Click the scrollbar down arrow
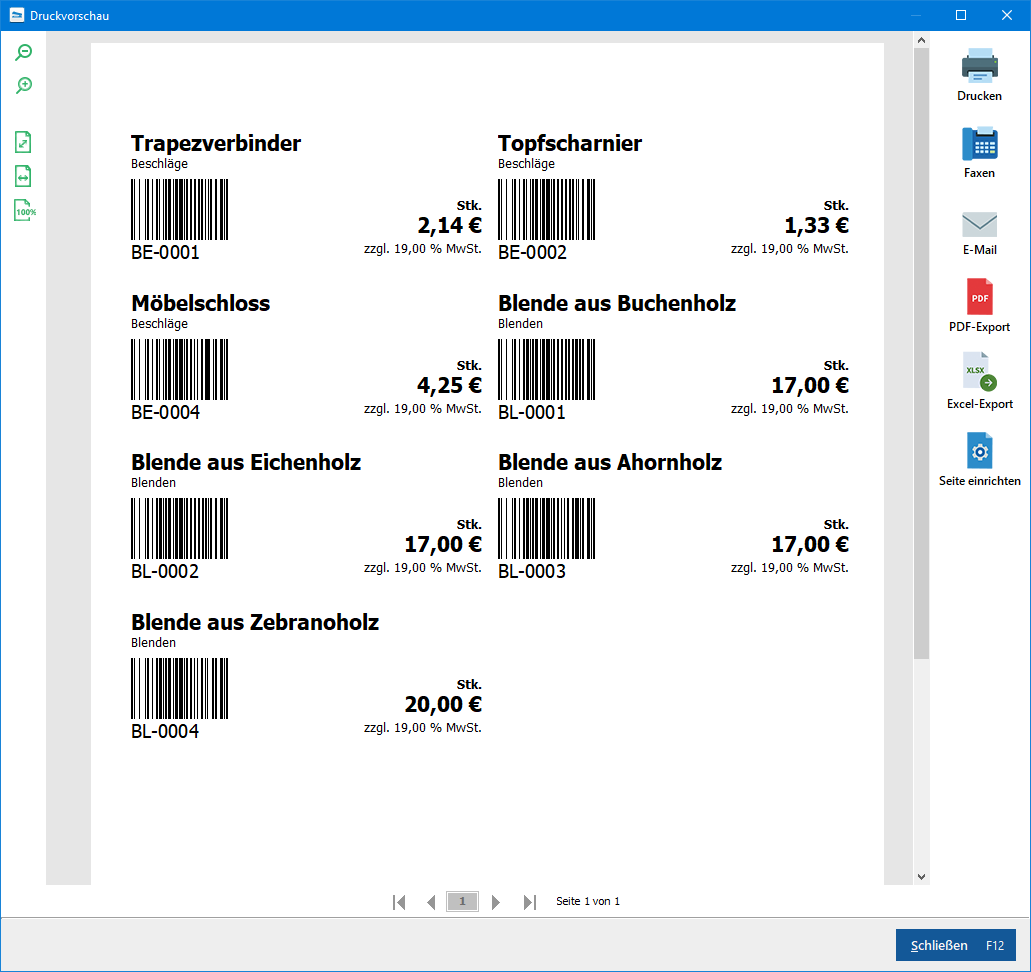This screenshot has height=972, width=1031. click(x=921, y=877)
